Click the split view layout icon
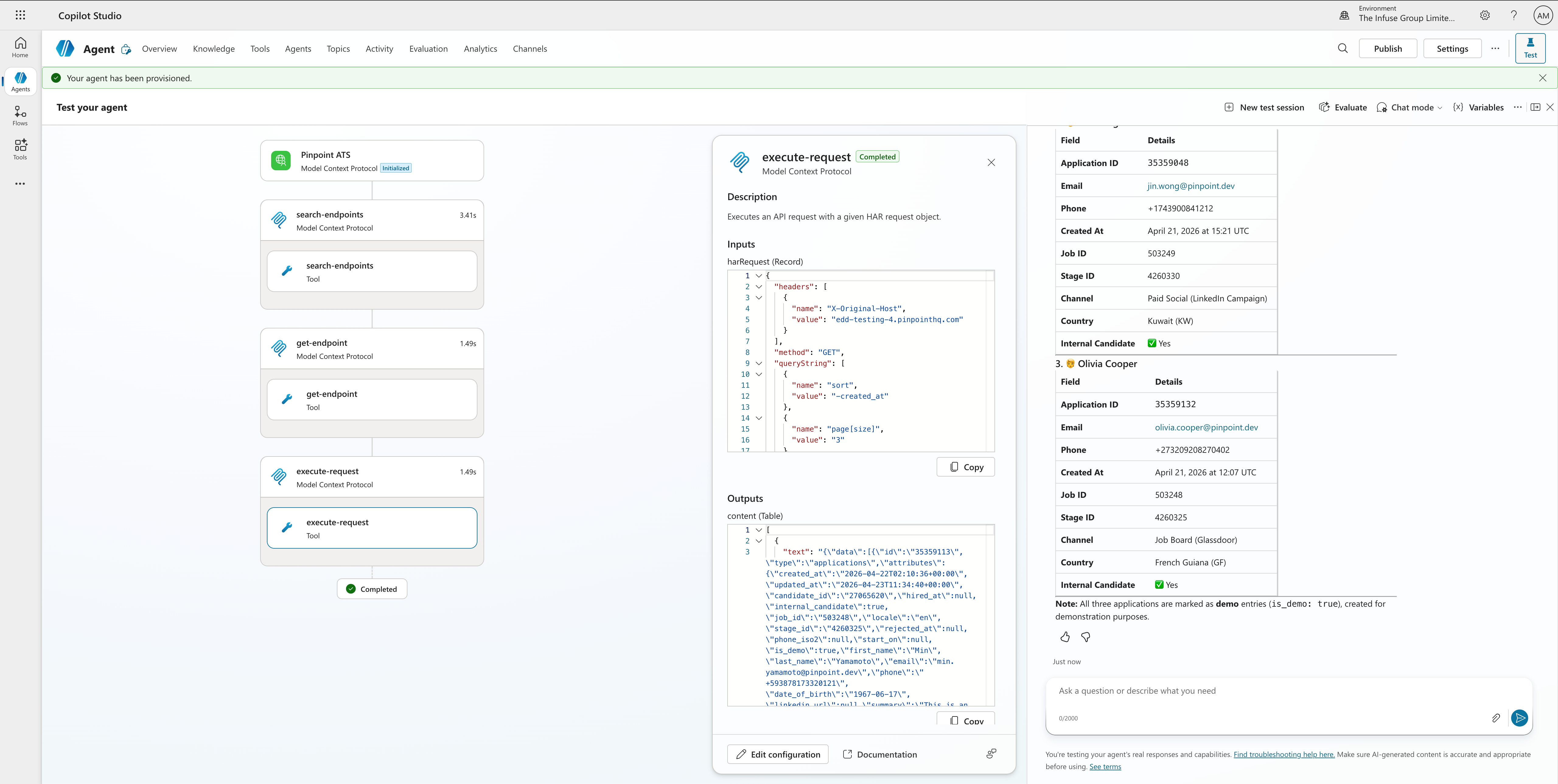 tap(1535, 107)
